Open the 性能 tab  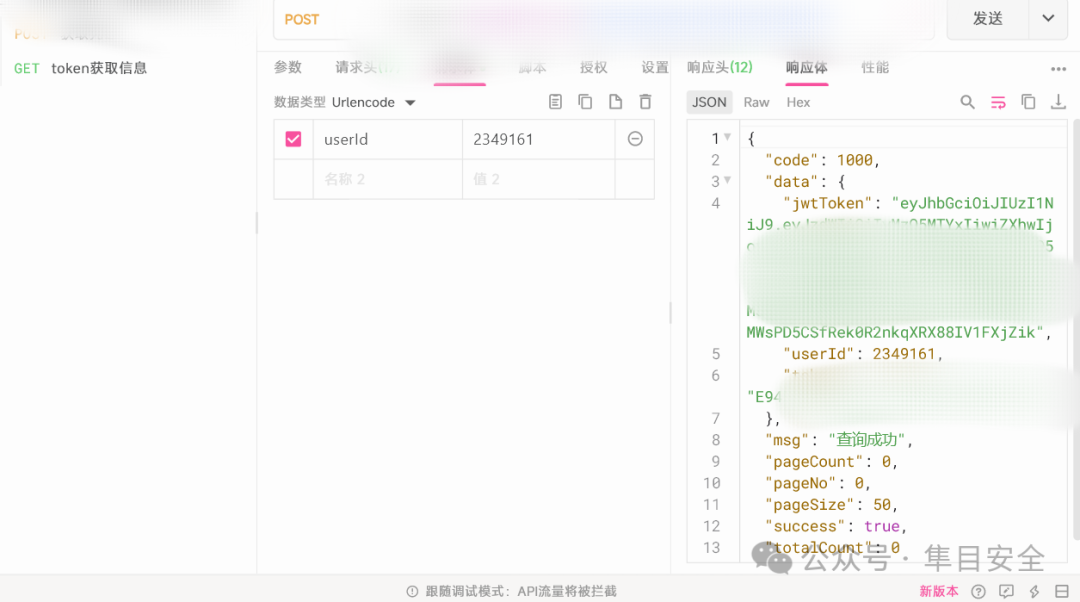(875, 68)
